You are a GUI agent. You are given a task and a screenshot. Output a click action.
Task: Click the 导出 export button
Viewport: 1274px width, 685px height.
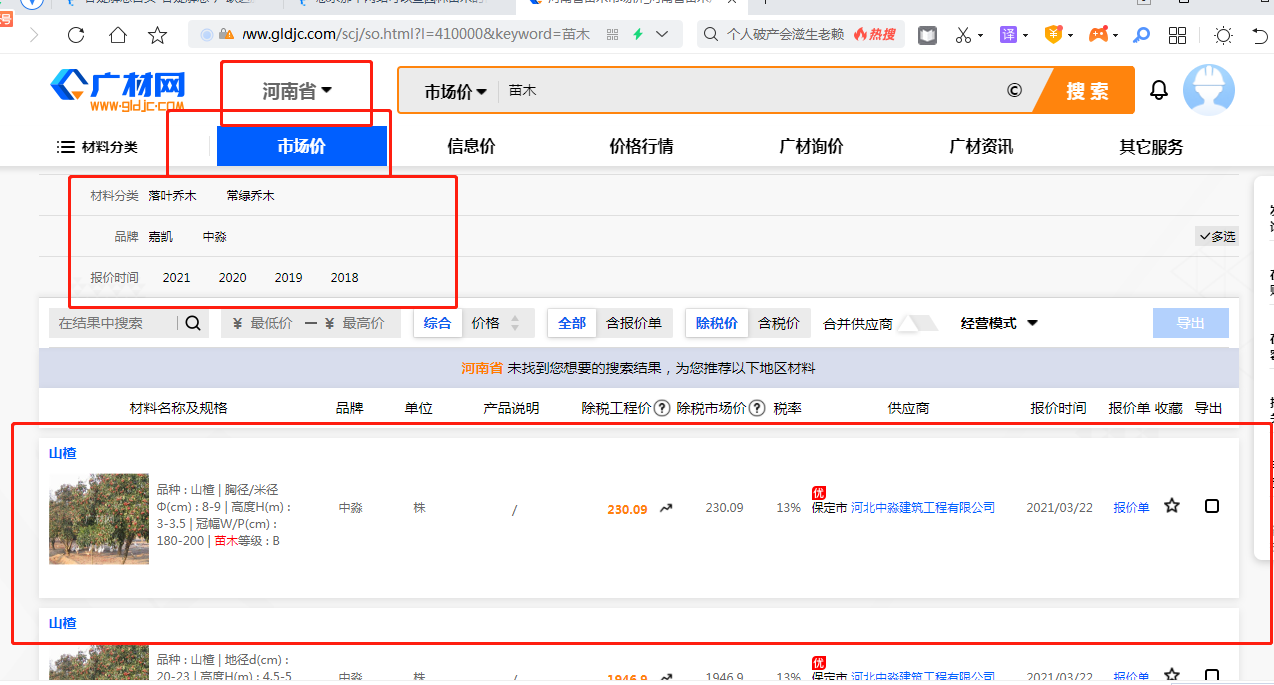tap(1190, 323)
